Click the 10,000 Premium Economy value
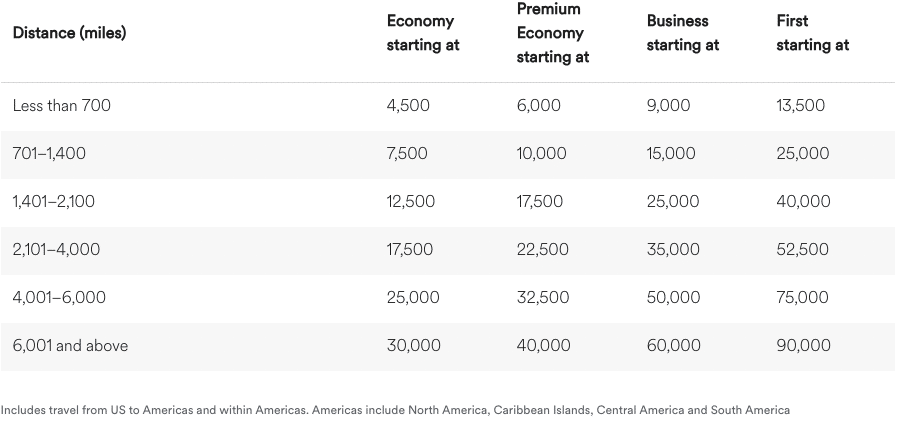Screen dimensions: 899x429 pos(542,153)
